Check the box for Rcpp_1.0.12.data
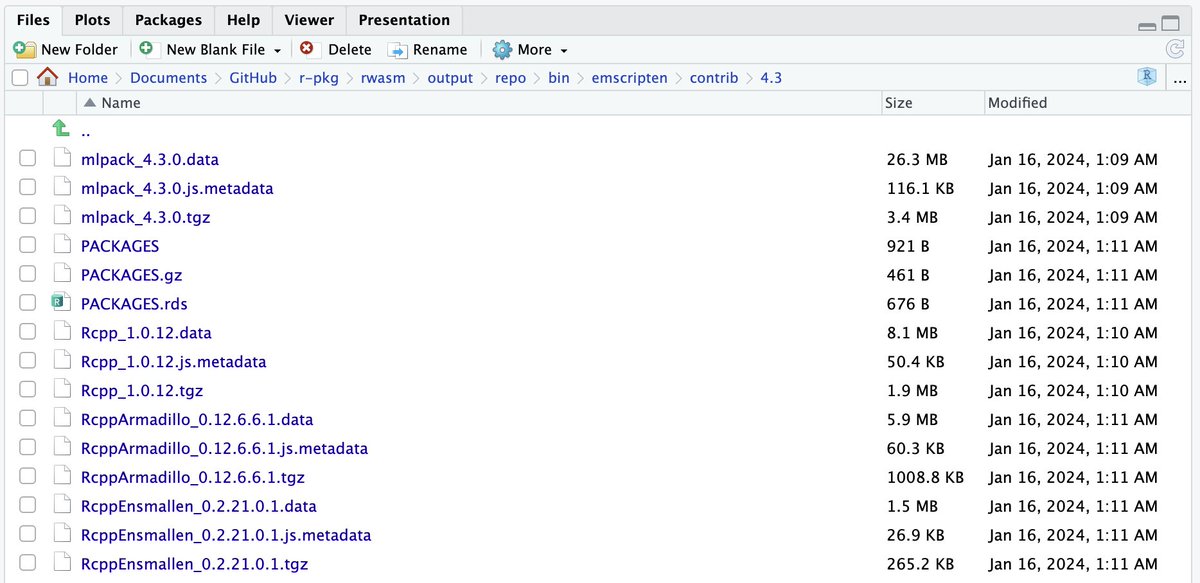 tap(27, 333)
